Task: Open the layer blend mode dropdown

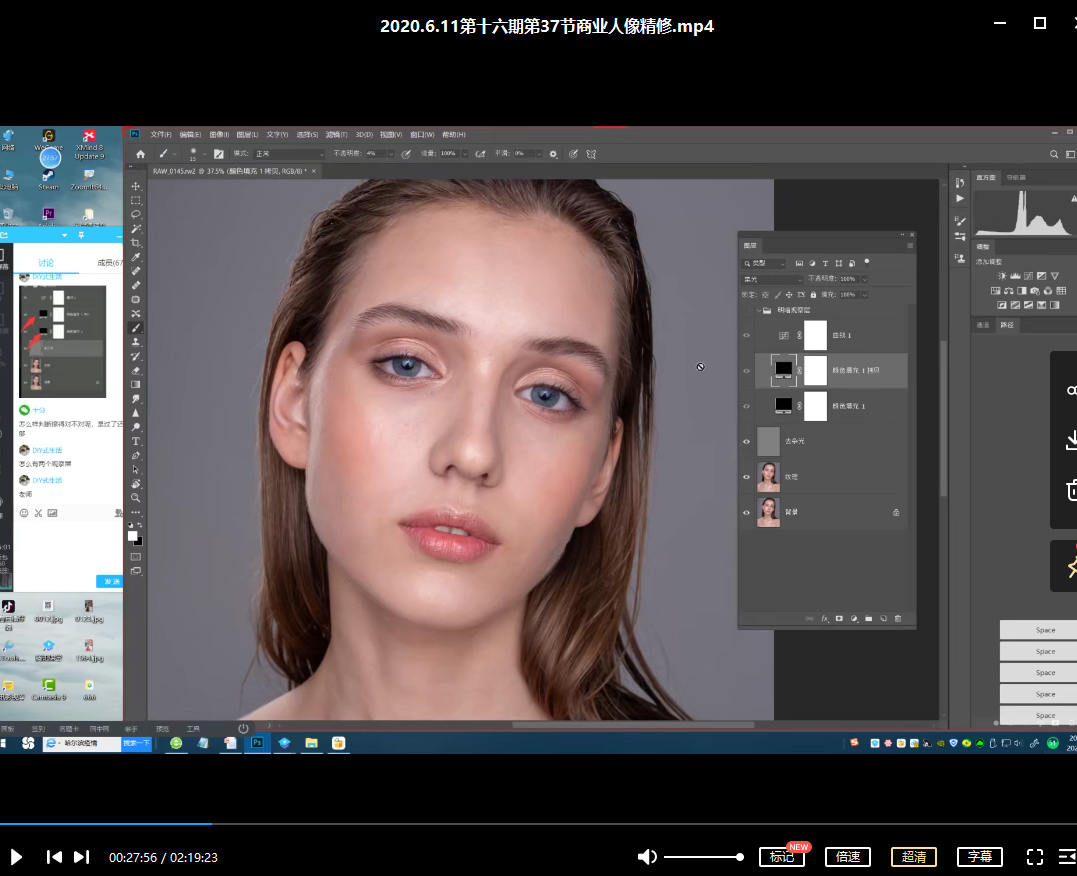Action: tap(772, 279)
